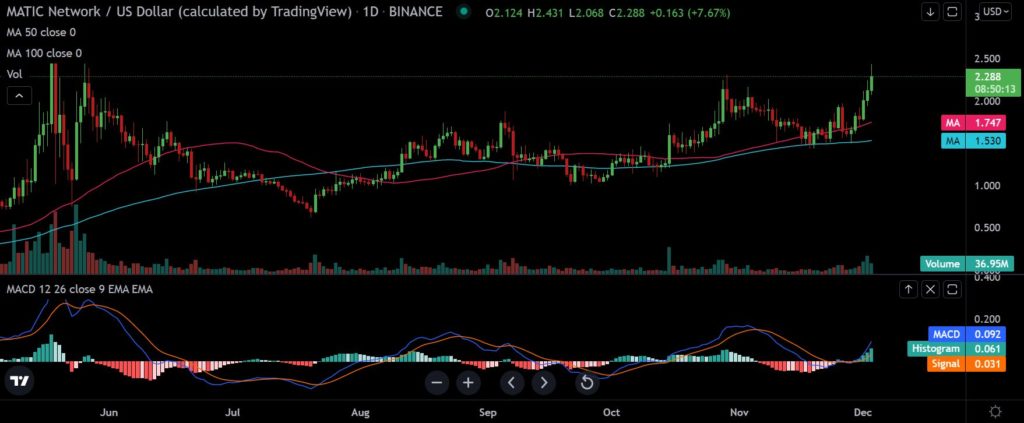This screenshot has width=1024, height=423.
Task: Click the Oct label on the time axis
Action: [611, 413]
